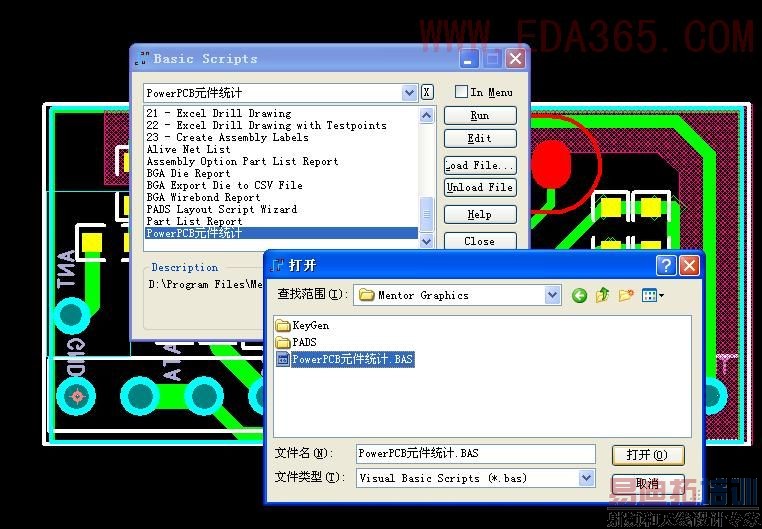Click the red circular pad on PCB
The height and width of the screenshot is (529, 762).
pyautogui.click(x=551, y=164)
